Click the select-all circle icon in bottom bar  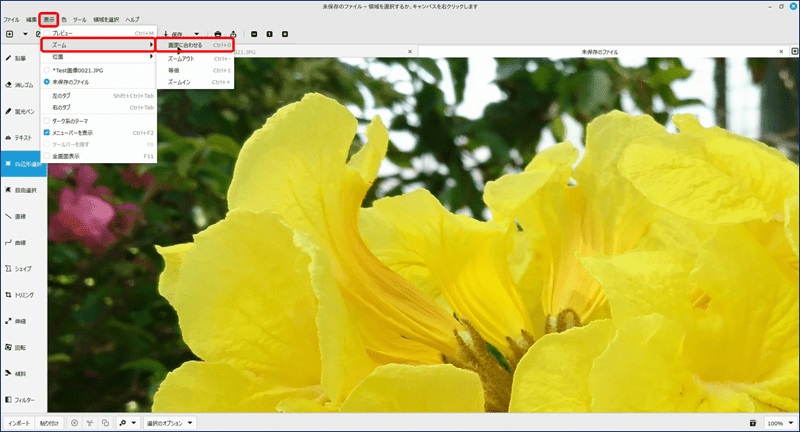tap(74, 423)
